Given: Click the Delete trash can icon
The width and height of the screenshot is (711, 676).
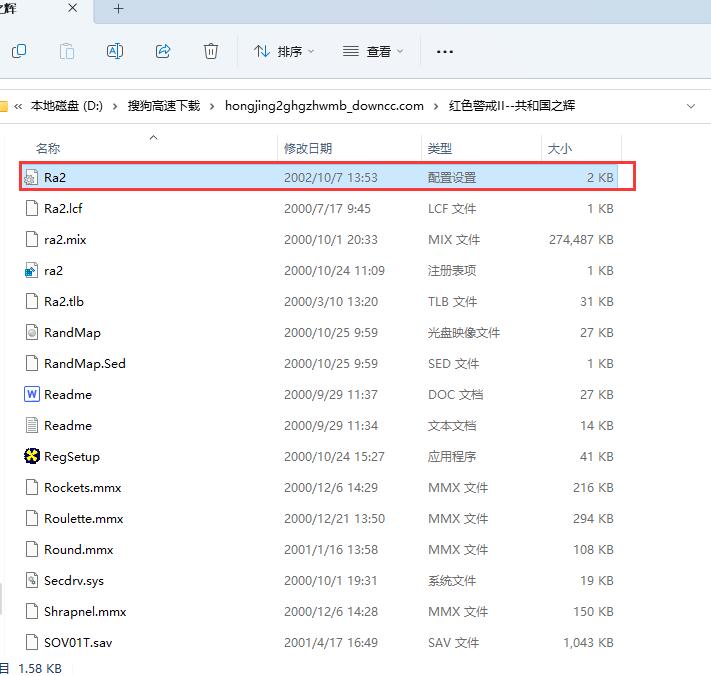Looking at the screenshot, I should click(x=211, y=51).
